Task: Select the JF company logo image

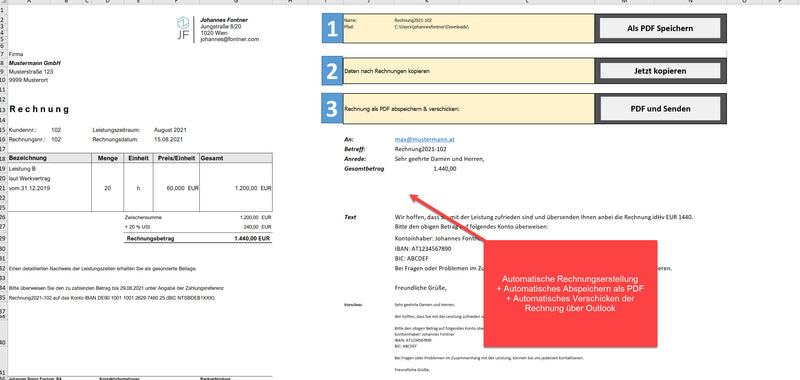Action: click(183, 29)
